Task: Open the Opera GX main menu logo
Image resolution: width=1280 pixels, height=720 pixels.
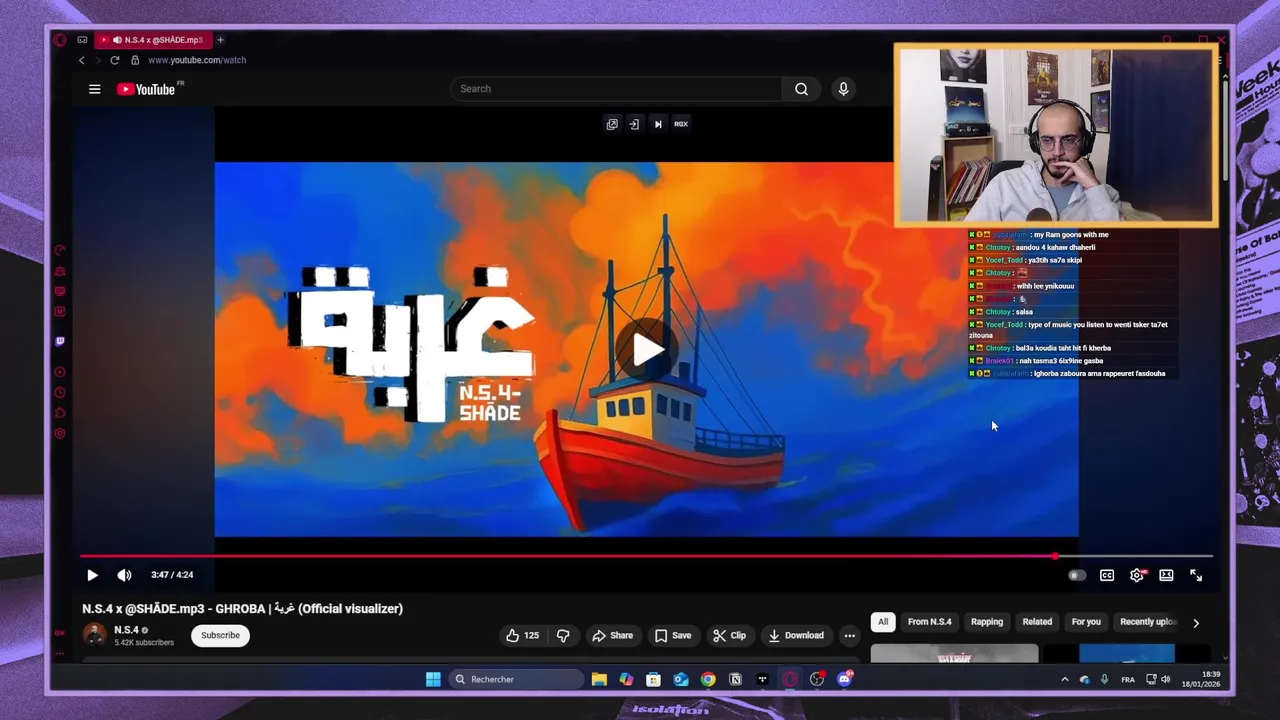Action: pyautogui.click(x=60, y=40)
